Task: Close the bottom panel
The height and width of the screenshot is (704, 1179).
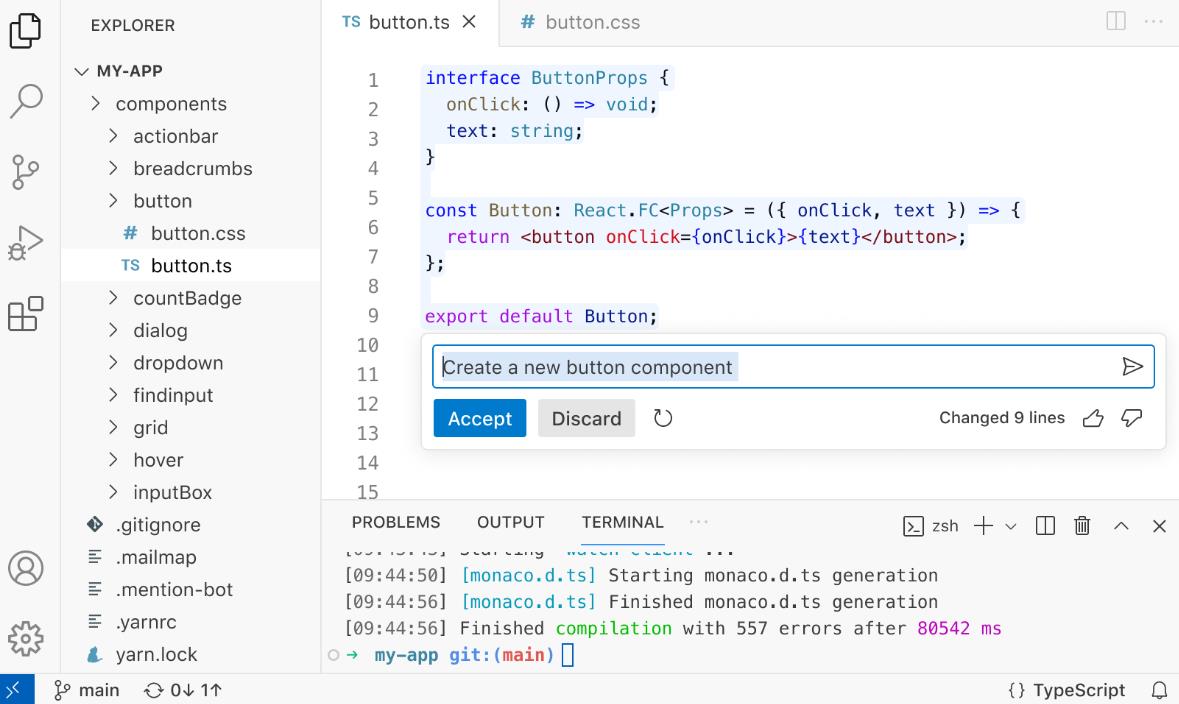Action: point(1159,526)
